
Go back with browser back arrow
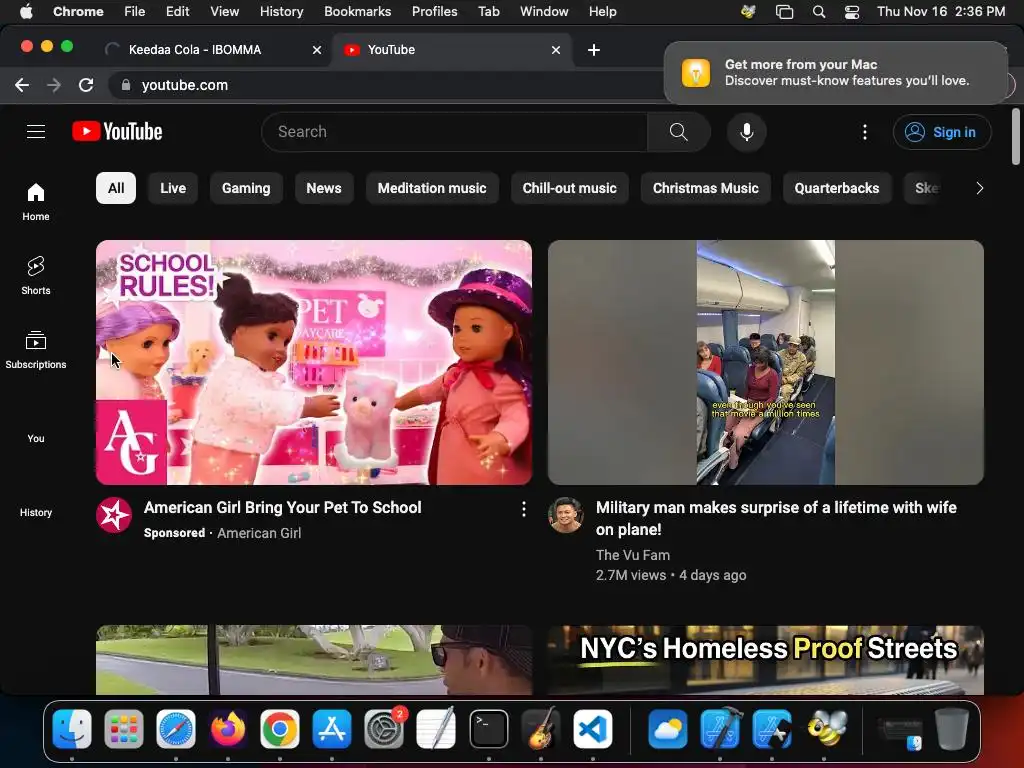tap(22, 85)
